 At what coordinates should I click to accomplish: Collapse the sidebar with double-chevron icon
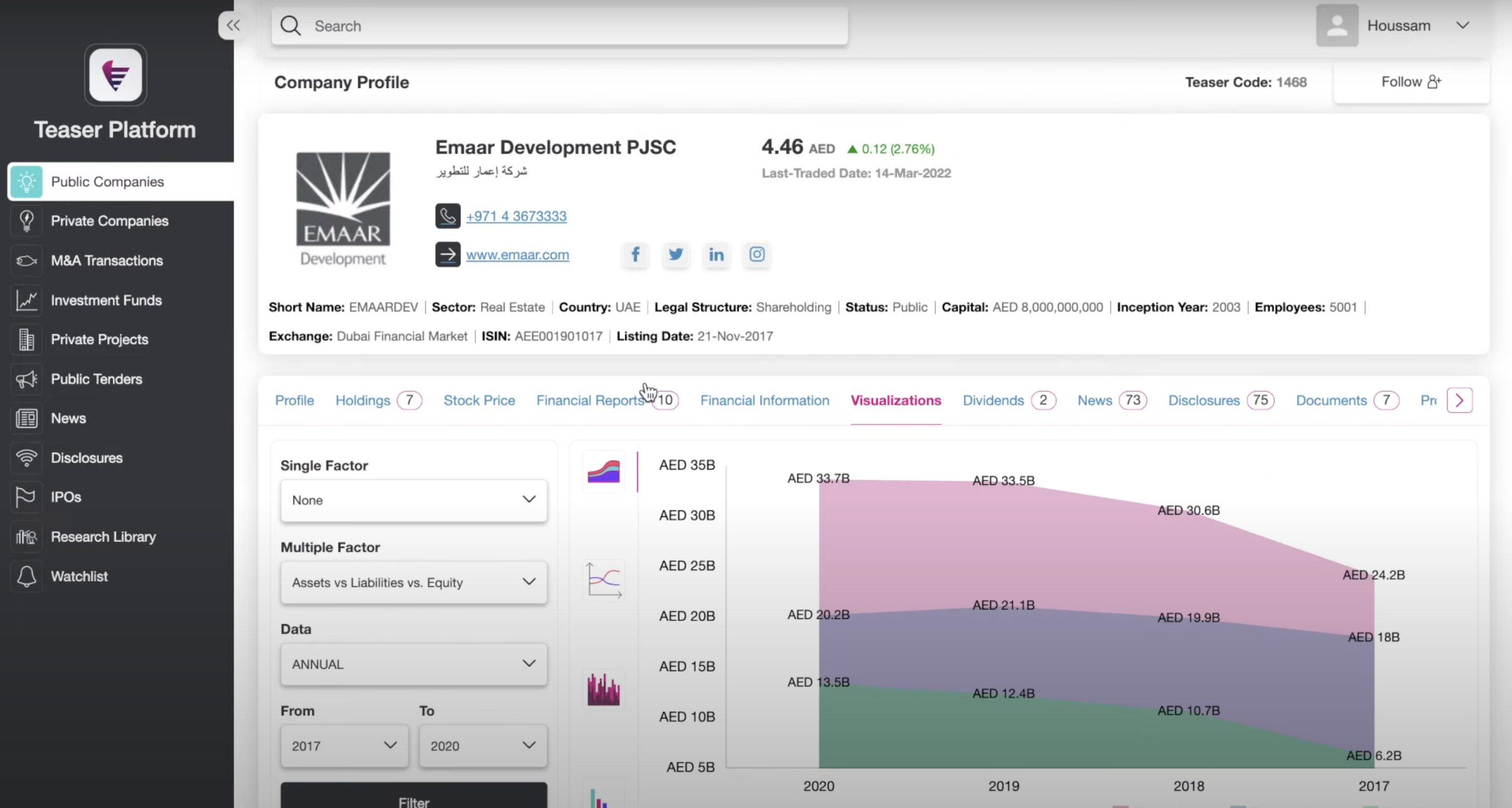click(x=233, y=25)
